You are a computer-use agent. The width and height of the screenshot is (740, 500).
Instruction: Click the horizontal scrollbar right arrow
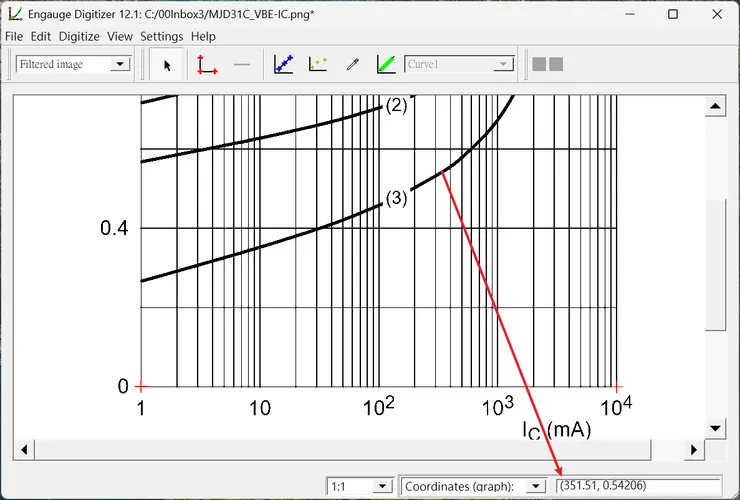[694, 449]
